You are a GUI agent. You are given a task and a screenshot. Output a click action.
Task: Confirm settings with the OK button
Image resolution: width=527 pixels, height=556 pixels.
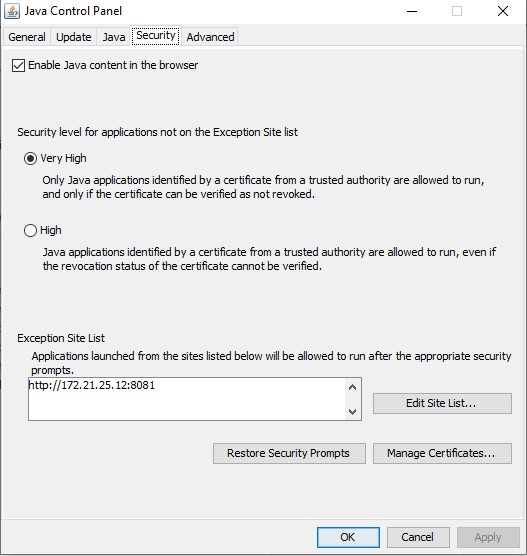coord(348,537)
